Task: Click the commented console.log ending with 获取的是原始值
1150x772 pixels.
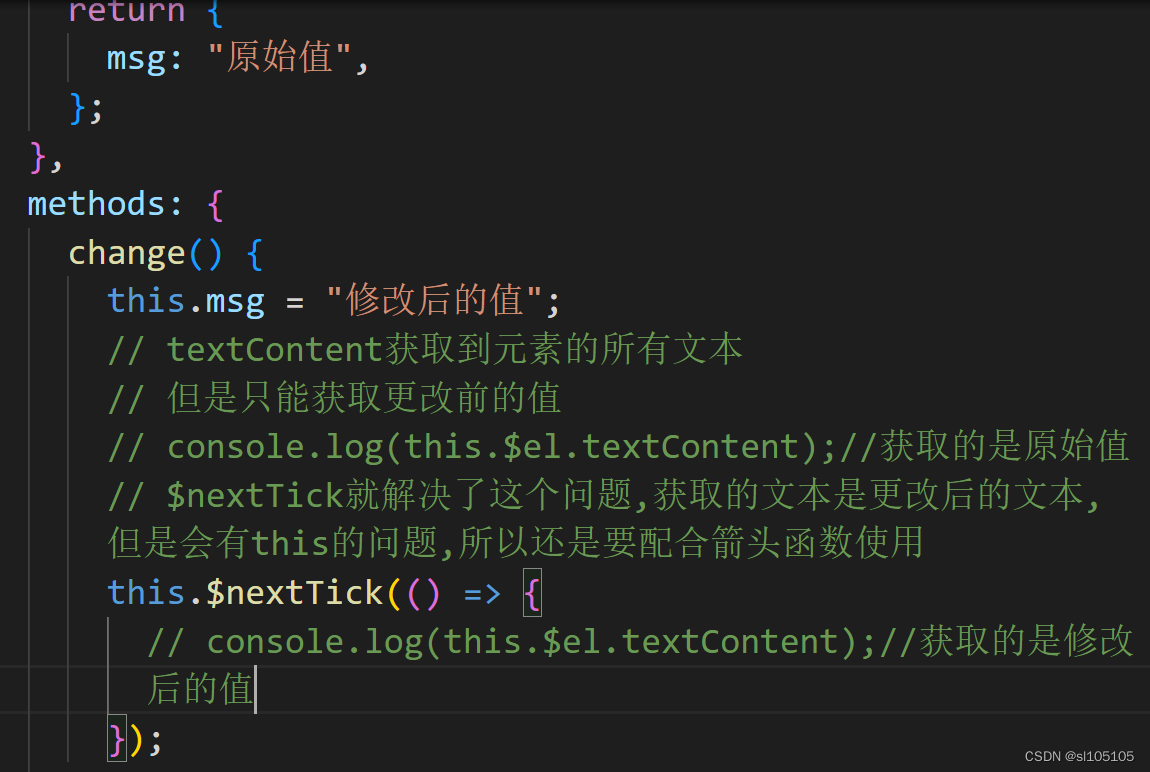Action: click(x=618, y=446)
